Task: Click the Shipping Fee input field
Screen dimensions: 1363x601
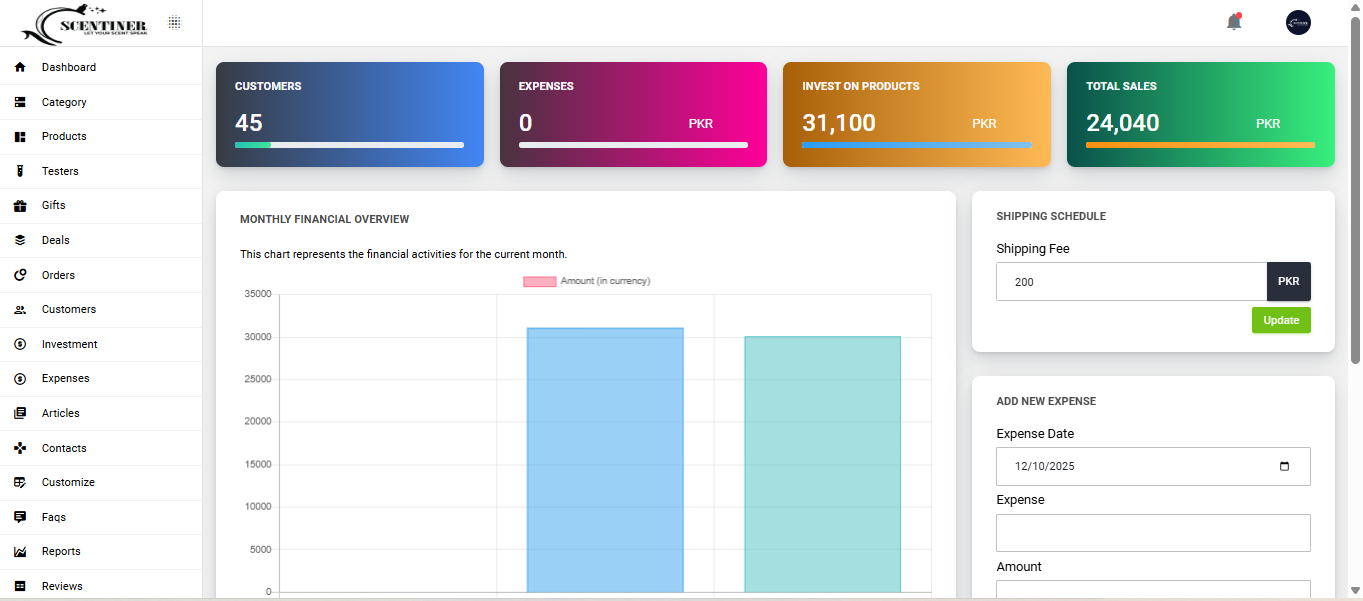Action: click(1131, 282)
